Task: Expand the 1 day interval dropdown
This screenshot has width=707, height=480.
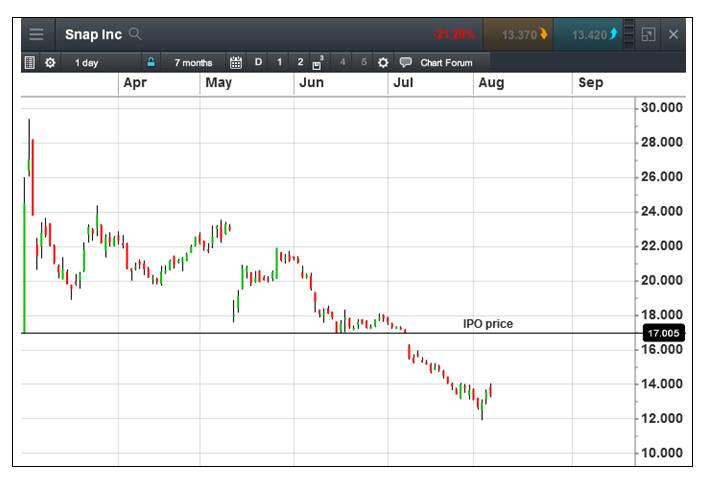Action: tap(87, 62)
